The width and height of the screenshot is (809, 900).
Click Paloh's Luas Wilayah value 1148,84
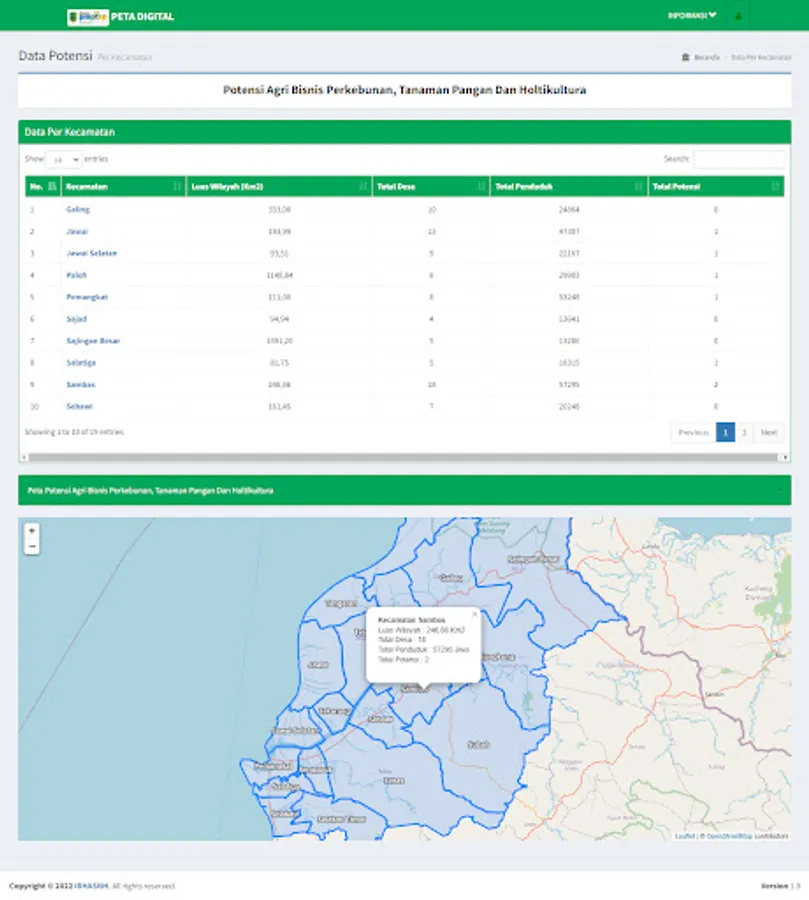point(280,275)
